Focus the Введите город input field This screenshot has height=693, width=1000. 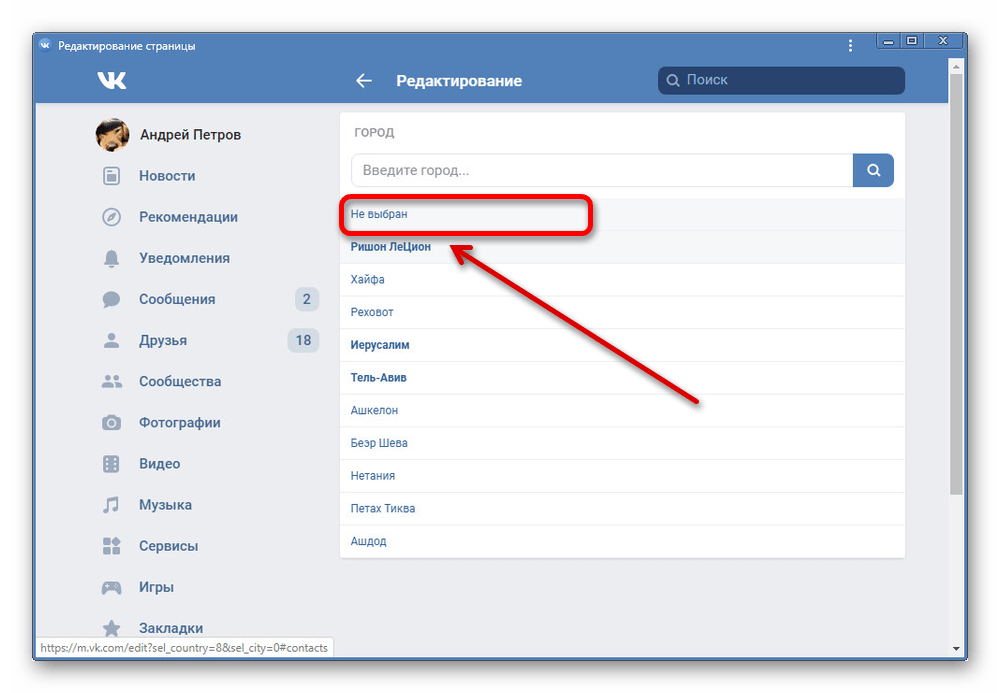(602, 170)
